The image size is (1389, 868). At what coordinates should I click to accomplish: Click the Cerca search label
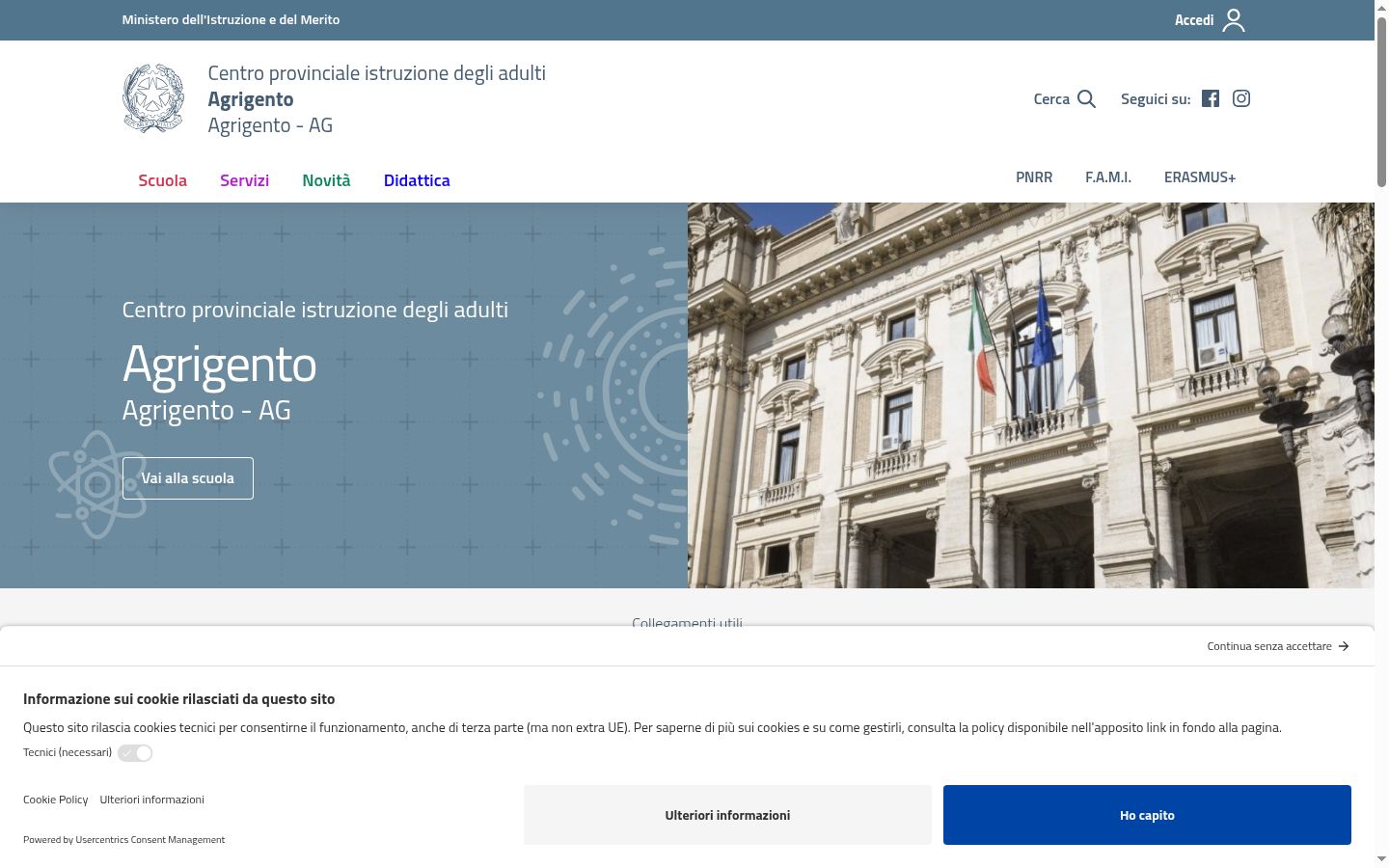[1051, 98]
